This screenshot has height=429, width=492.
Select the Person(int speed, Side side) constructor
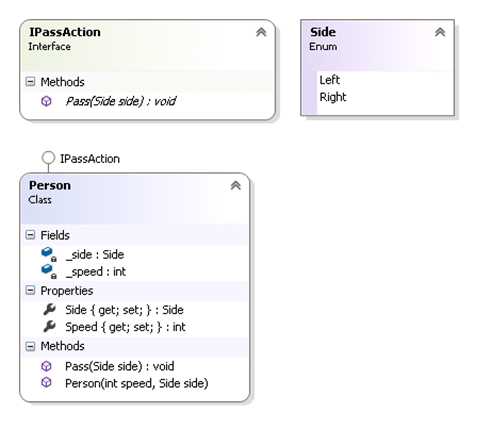click(x=137, y=383)
